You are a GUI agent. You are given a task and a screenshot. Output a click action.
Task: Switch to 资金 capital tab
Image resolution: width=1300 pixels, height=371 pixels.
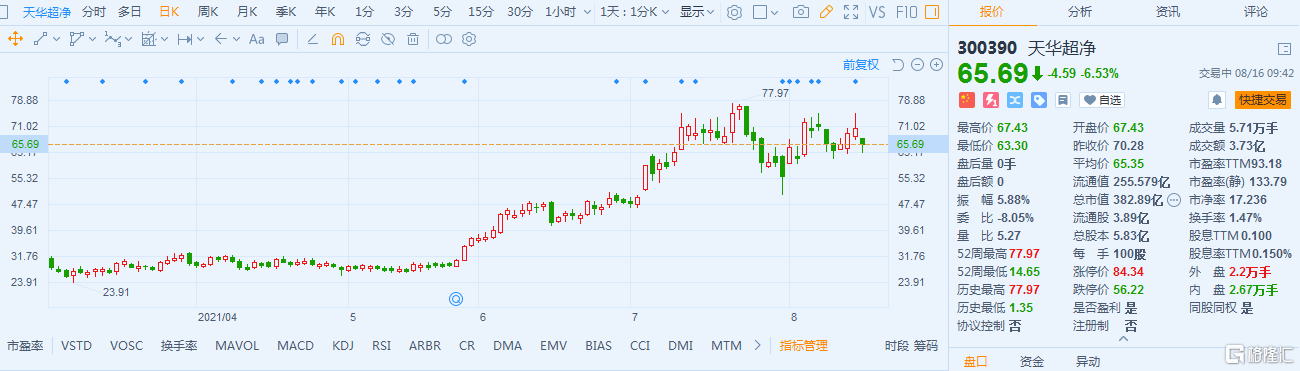click(x=1032, y=361)
